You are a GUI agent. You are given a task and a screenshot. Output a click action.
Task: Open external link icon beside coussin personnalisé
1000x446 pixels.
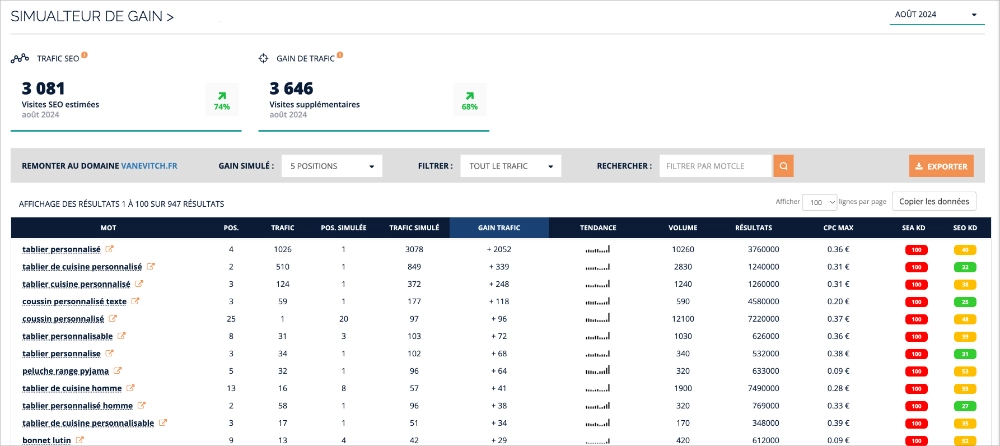[x=113, y=318]
